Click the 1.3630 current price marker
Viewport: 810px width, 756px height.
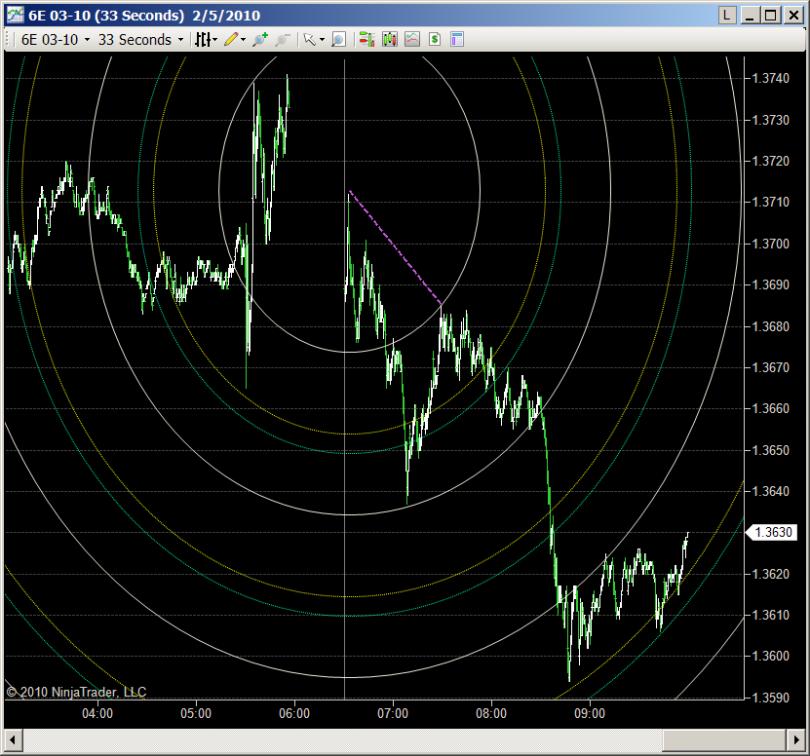(x=772, y=532)
